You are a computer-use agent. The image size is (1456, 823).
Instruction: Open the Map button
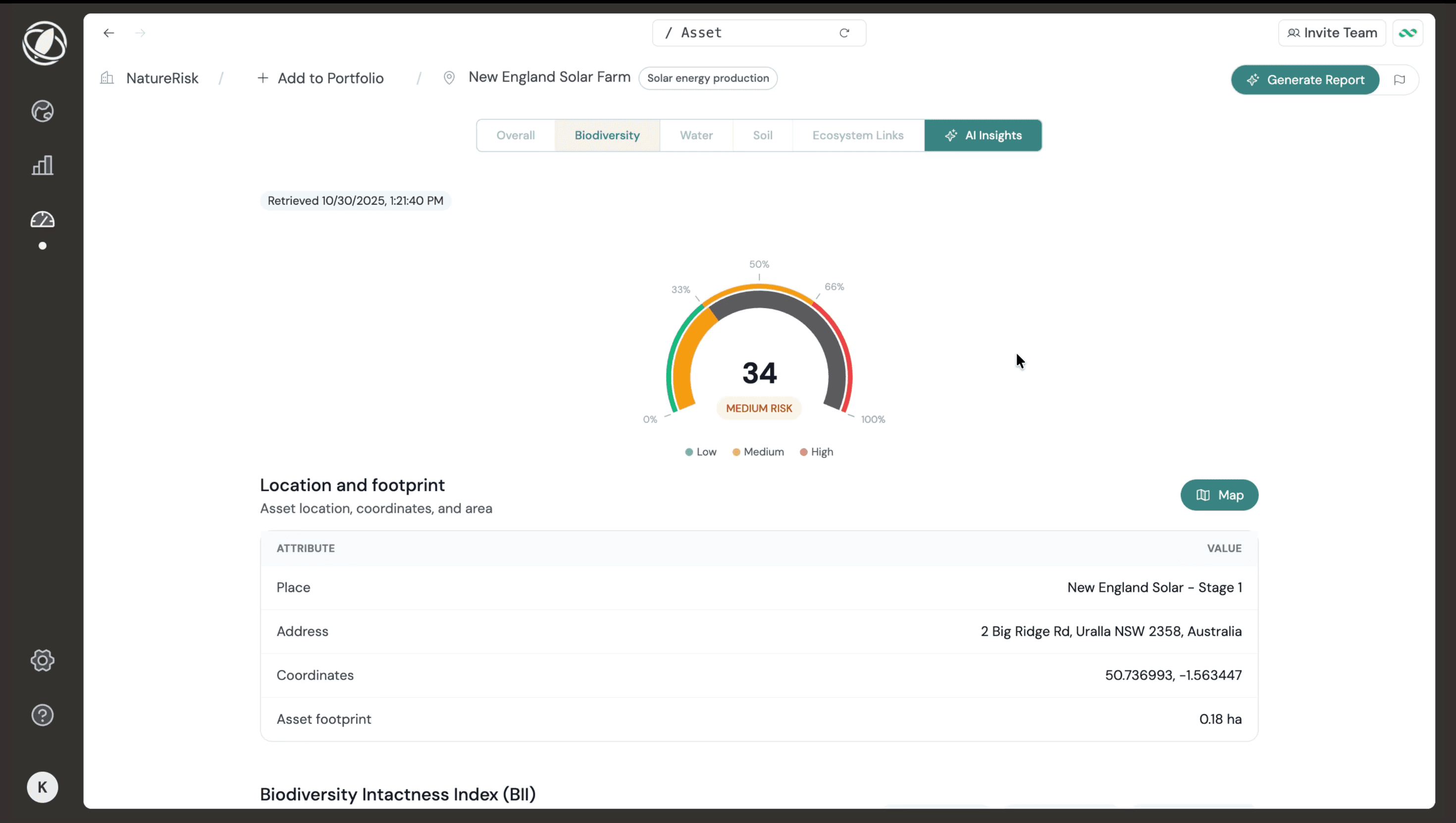click(x=1219, y=495)
